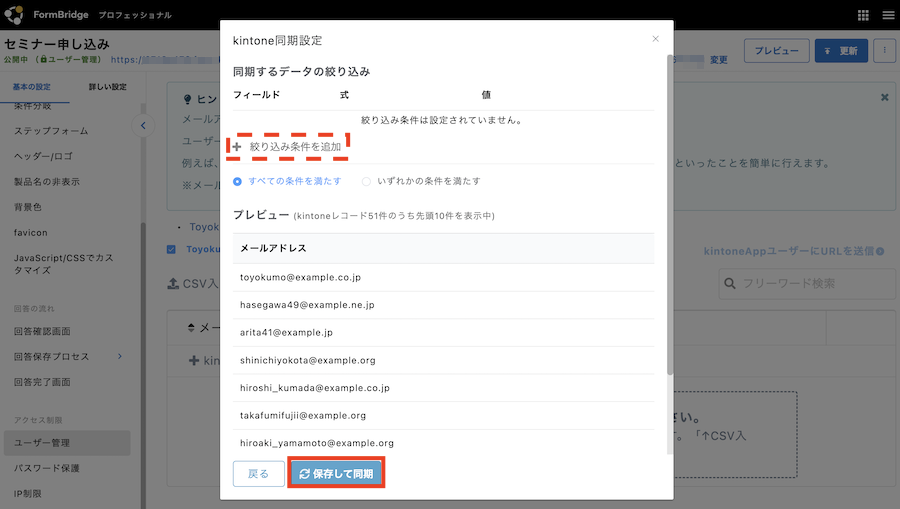900x509 pixels.
Task: Open the プレビュー button in header
Action: (776, 51)
